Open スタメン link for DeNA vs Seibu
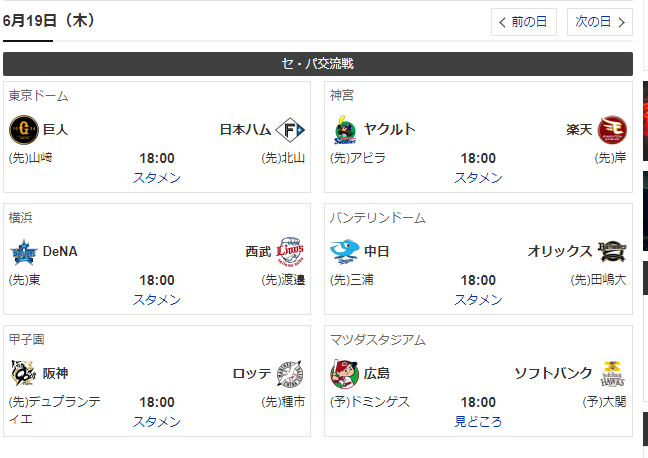 tap(157, 300)
